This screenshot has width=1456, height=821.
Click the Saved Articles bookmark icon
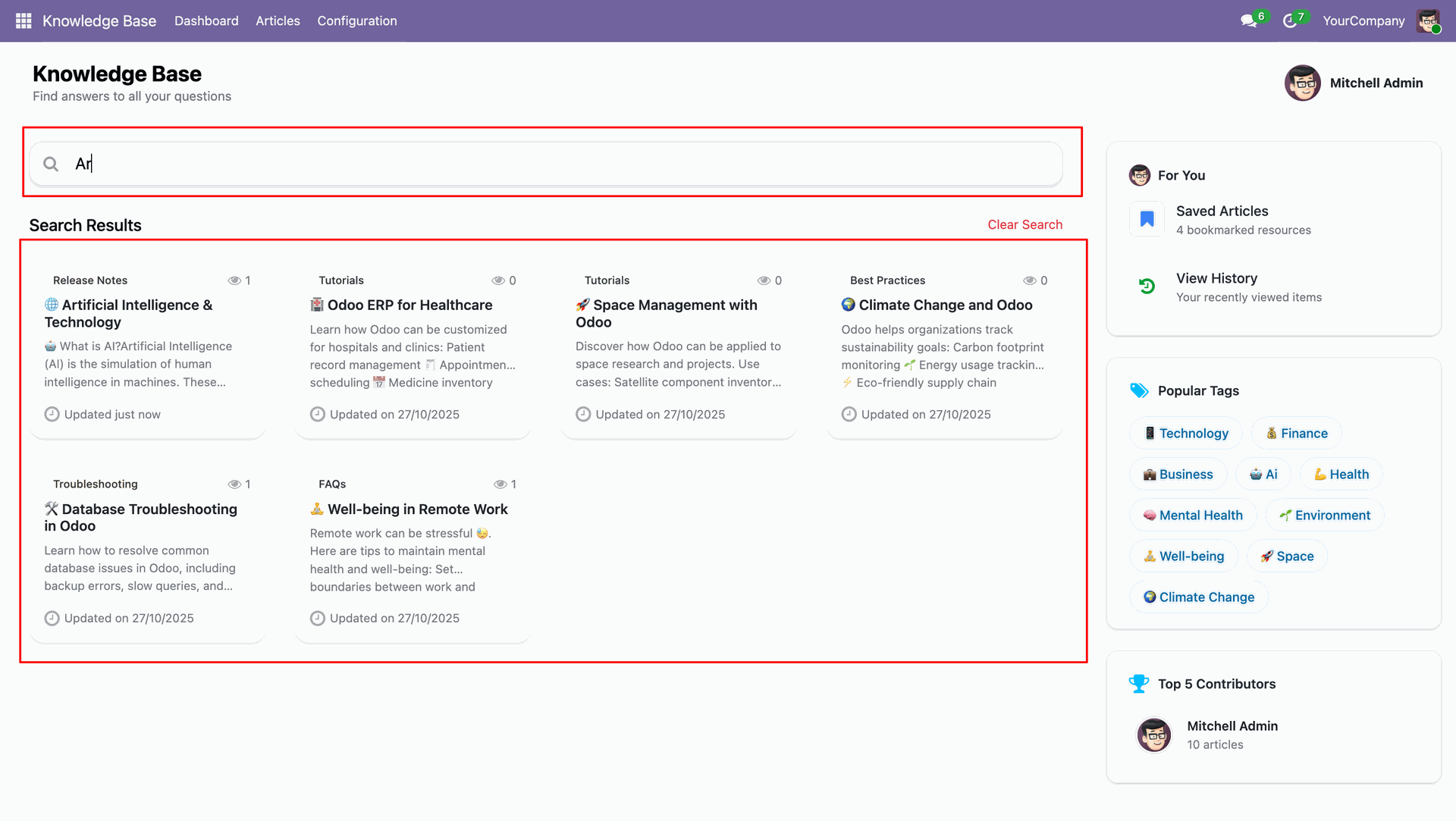click(x=1147, y=219)
